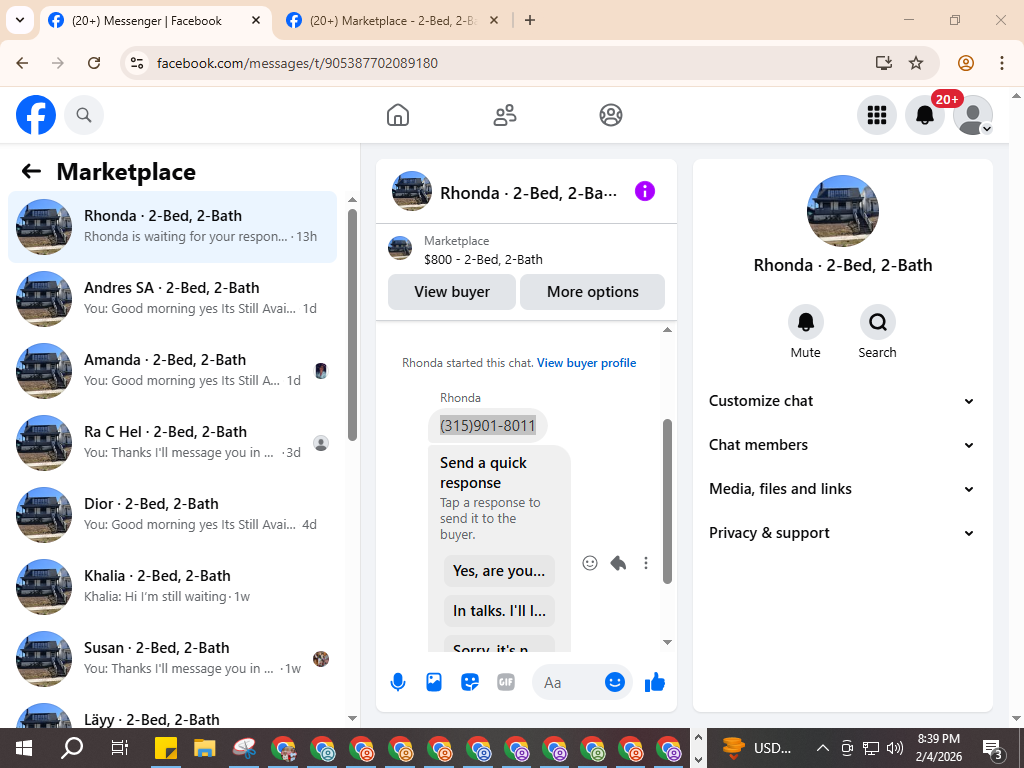1024x768 pixels.
Task: Open Ra C Hel conversation
Action: click(x=172, y=442)
